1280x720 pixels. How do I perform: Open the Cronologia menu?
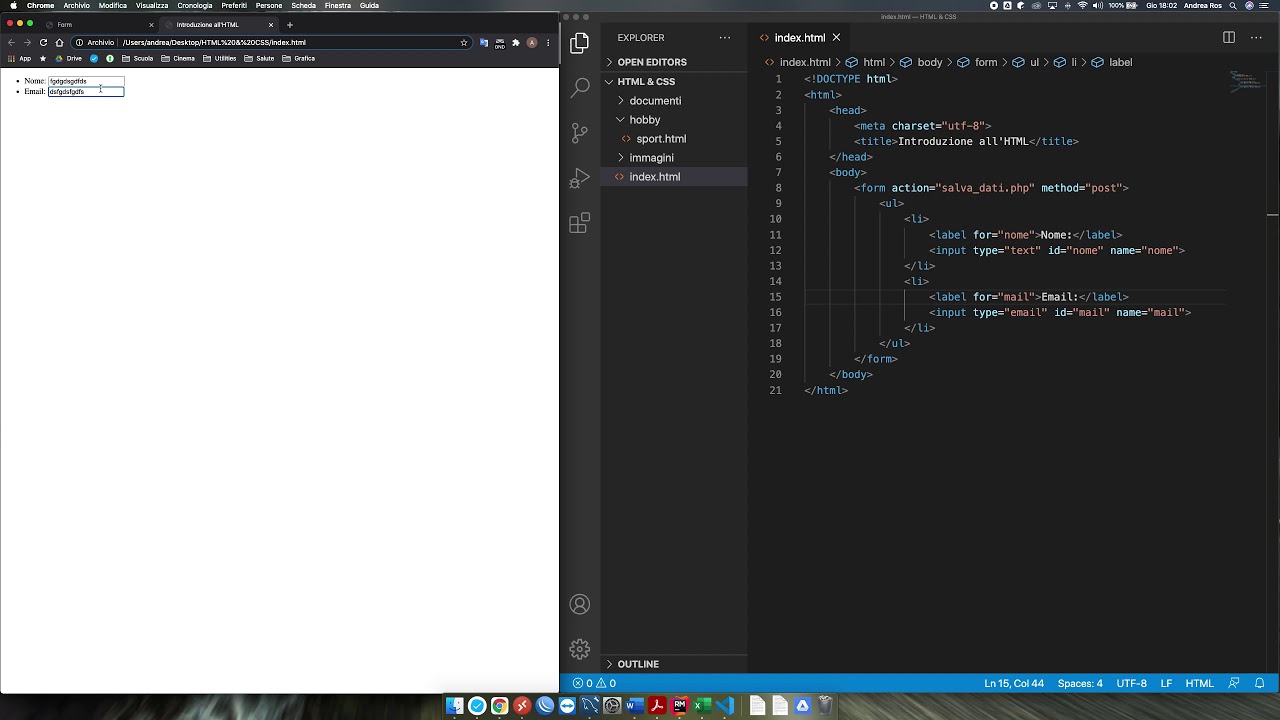pyautogui.click(x=195, y=5)
